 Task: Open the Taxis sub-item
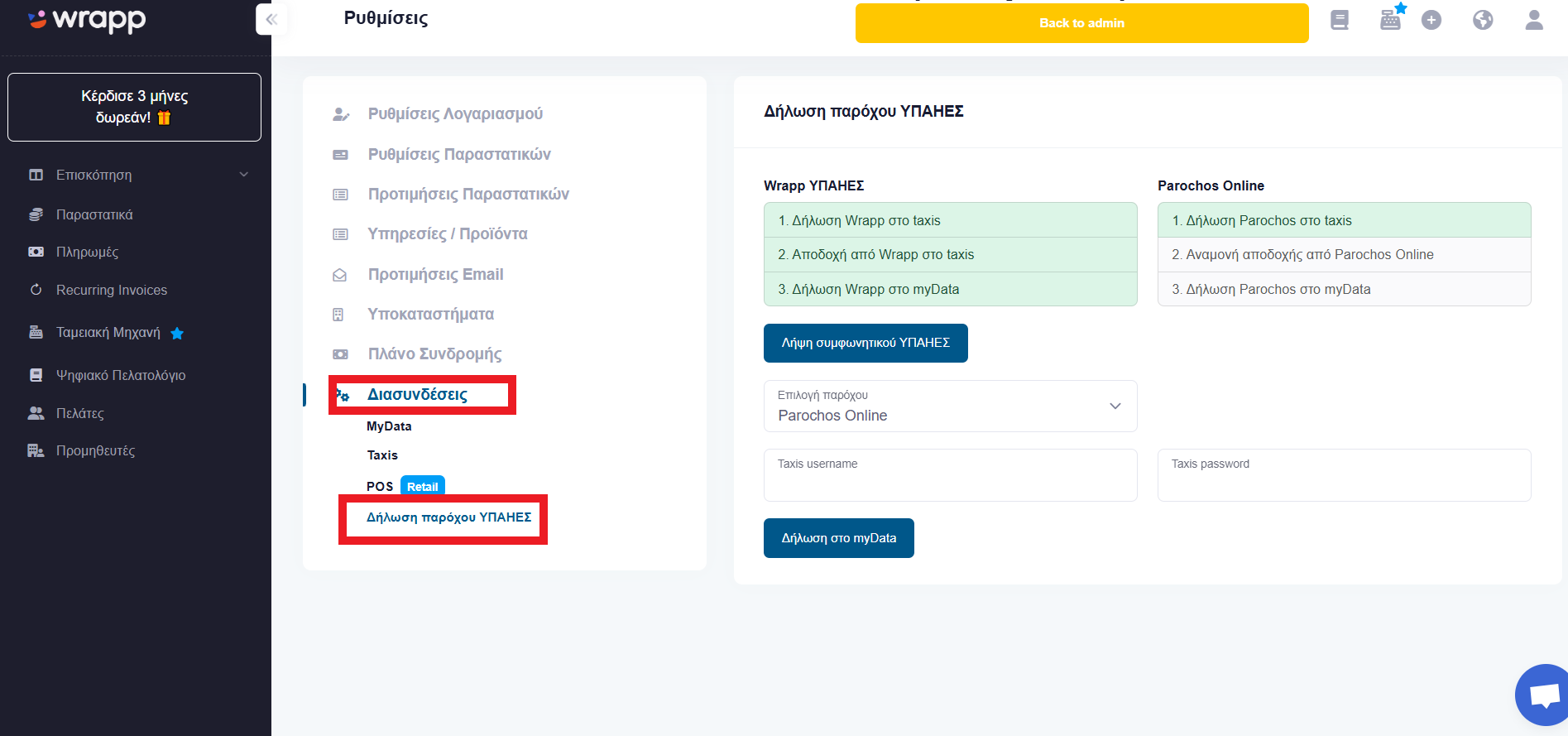coord(382,455)
